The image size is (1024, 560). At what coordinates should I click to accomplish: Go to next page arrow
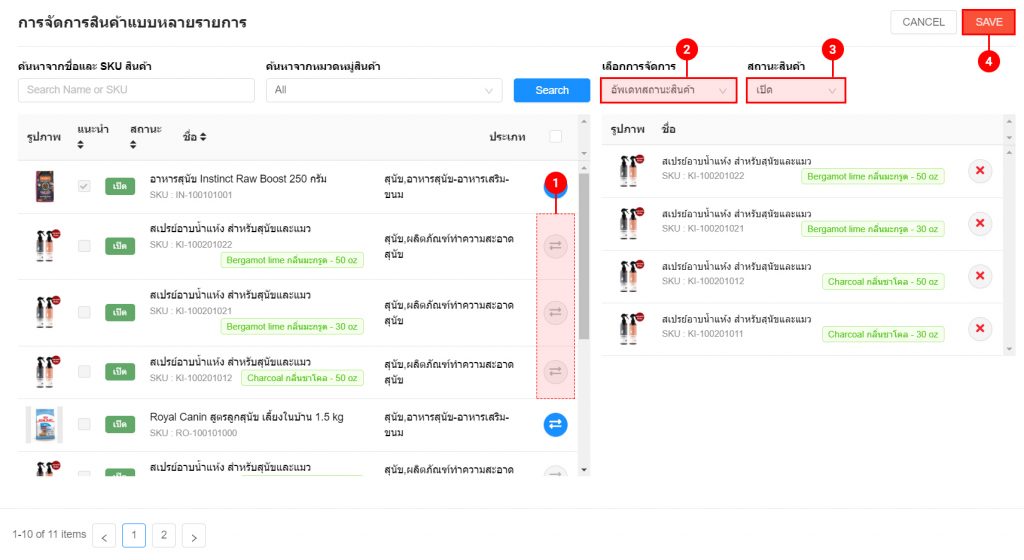[194, 536]
